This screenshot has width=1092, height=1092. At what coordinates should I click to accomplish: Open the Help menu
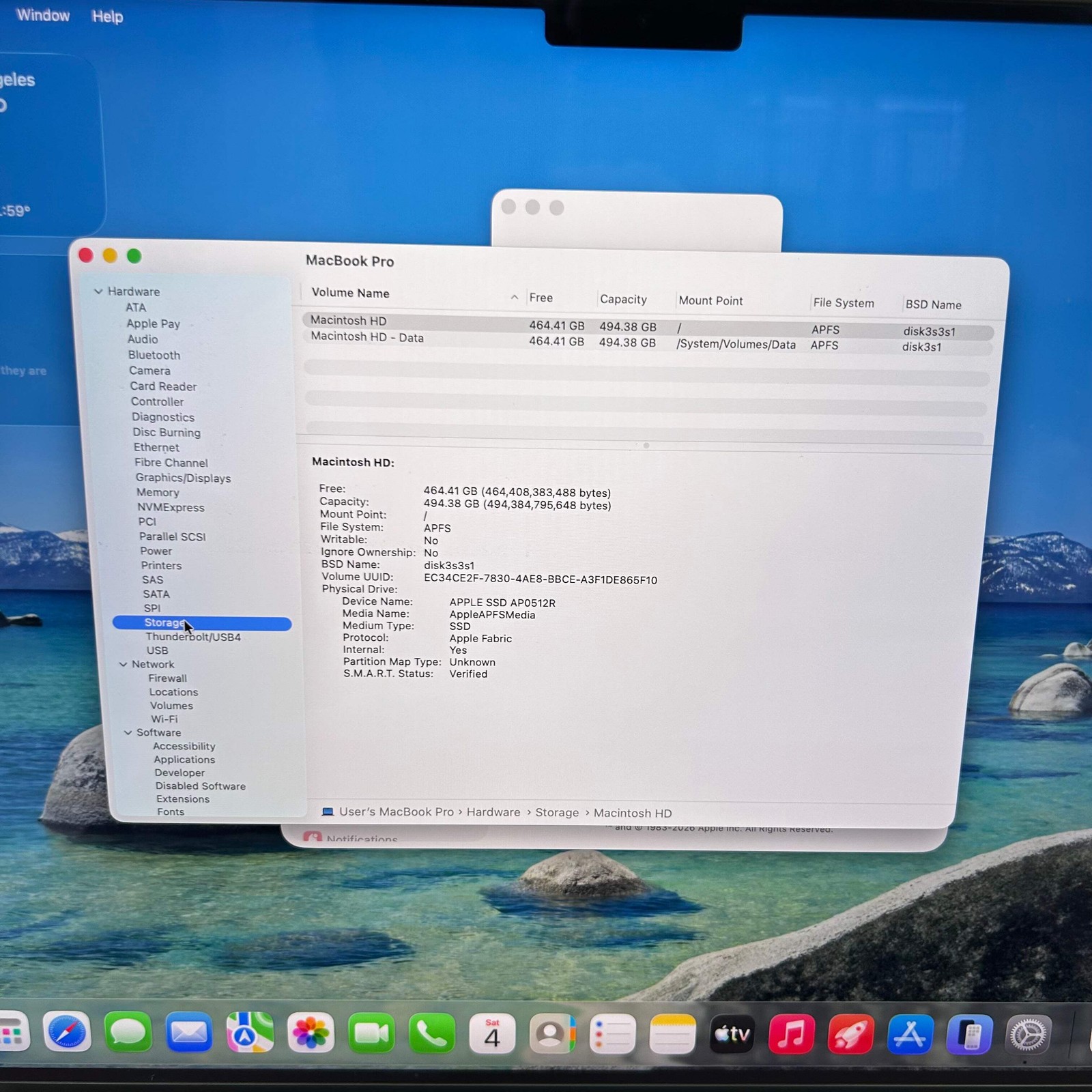pos(107,16)
